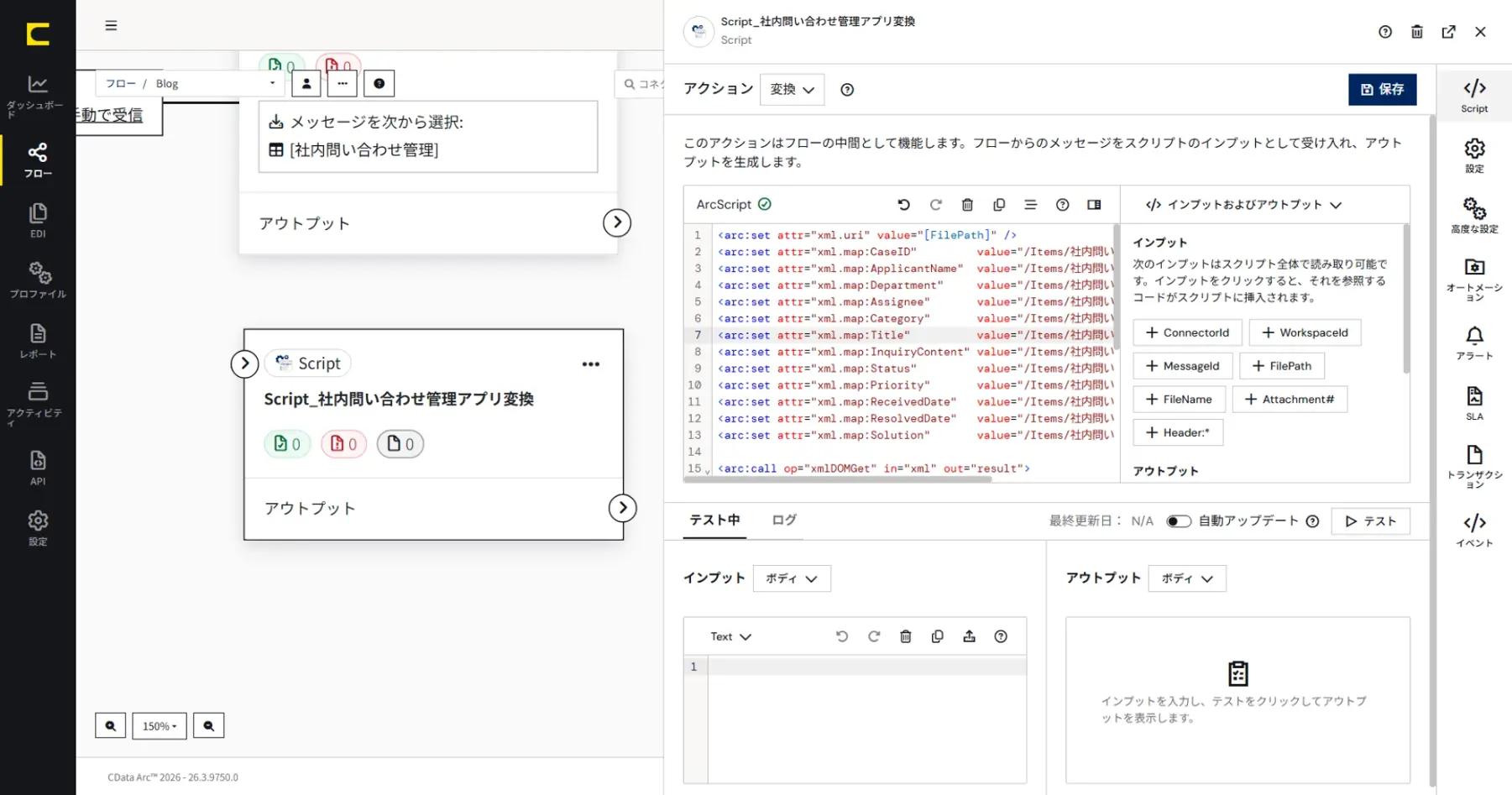1512x795 pixels.
Task: Open the Events tab in right panel
Action: [x=1474, y=530]
